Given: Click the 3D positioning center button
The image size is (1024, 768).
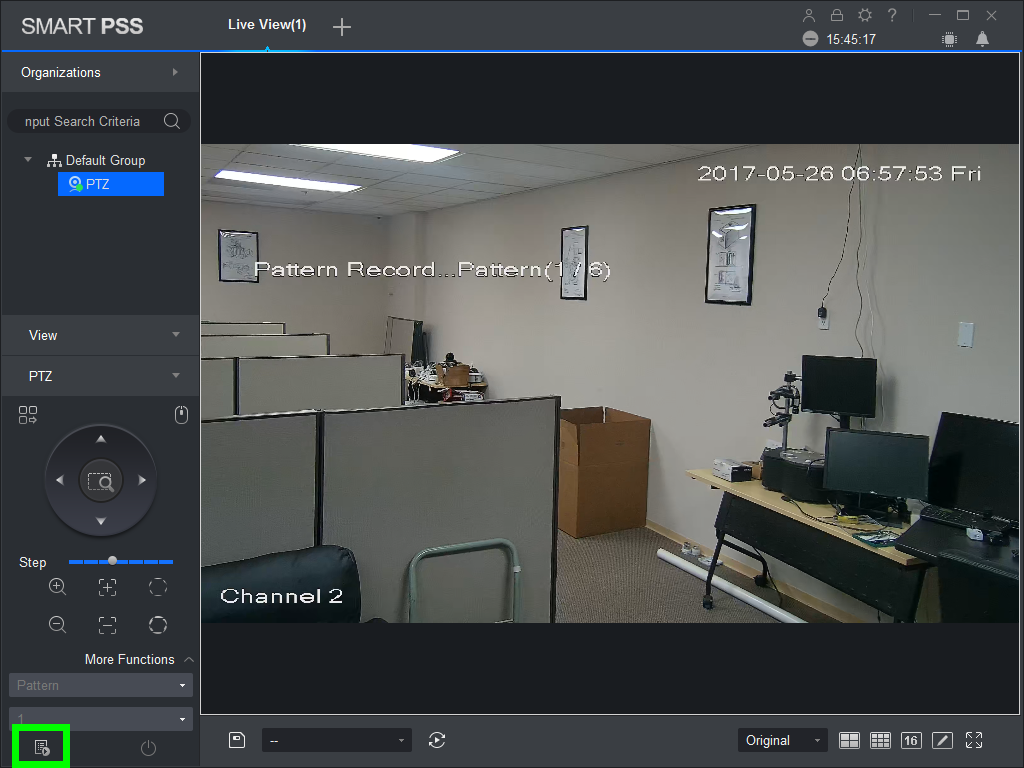Looking at the screenshot, I should click(x=101, y=481).
